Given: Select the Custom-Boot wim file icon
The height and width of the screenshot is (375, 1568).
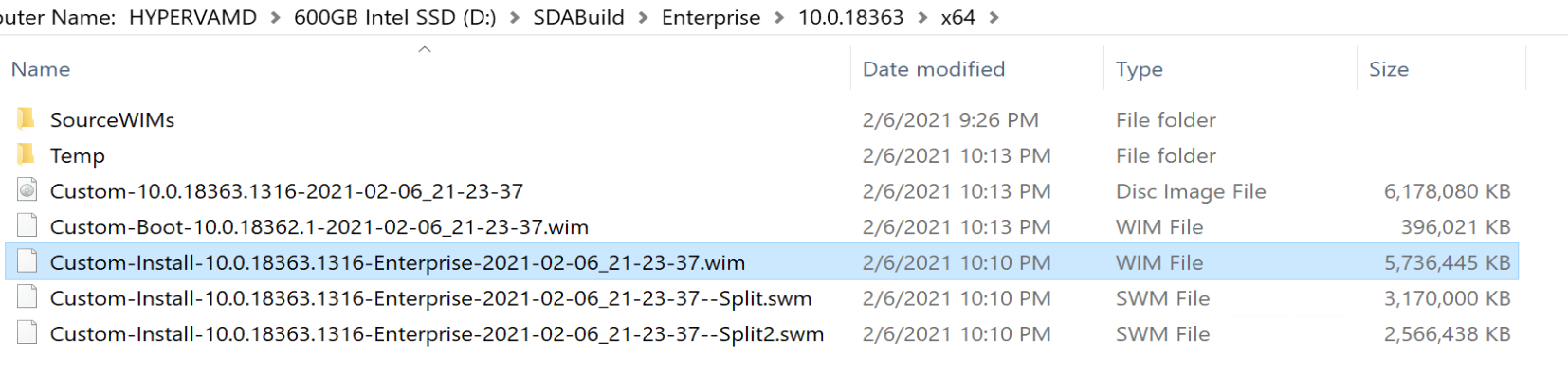Looking at the screenshot, I should [27, 226].
